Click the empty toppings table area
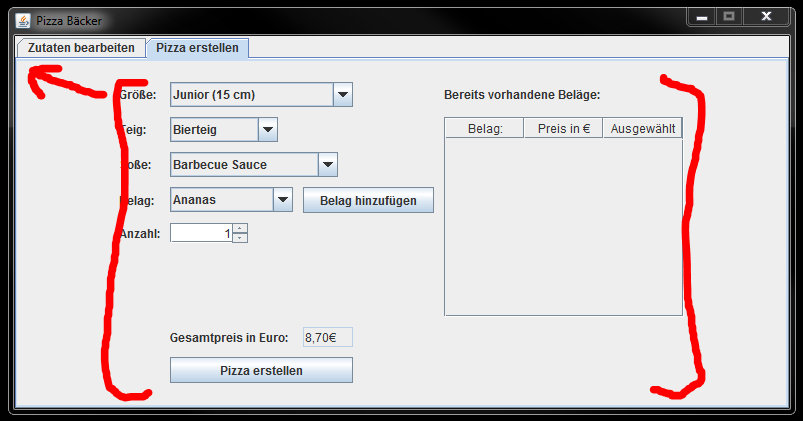Image resolution: width=803 pixels, height=421 pixels. (563, 226)
